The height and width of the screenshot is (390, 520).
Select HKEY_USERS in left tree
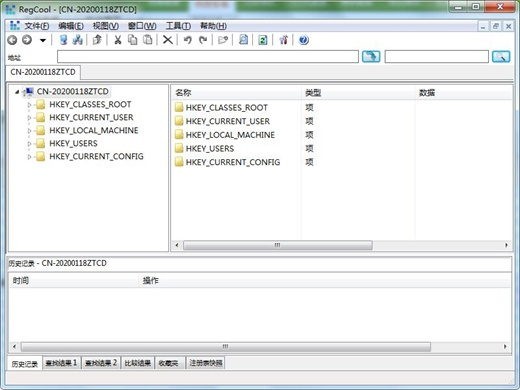(73, 143)
